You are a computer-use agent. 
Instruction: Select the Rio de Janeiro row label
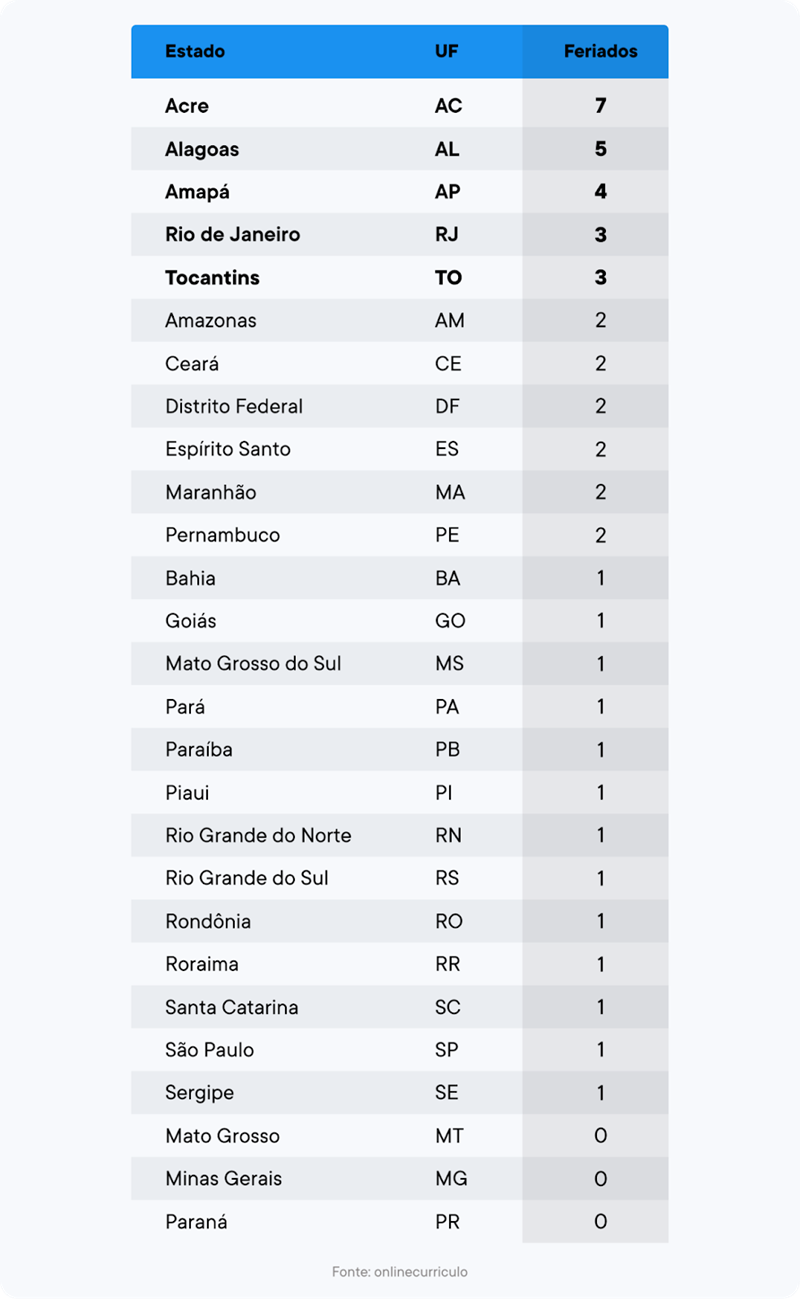pos(232,235)
